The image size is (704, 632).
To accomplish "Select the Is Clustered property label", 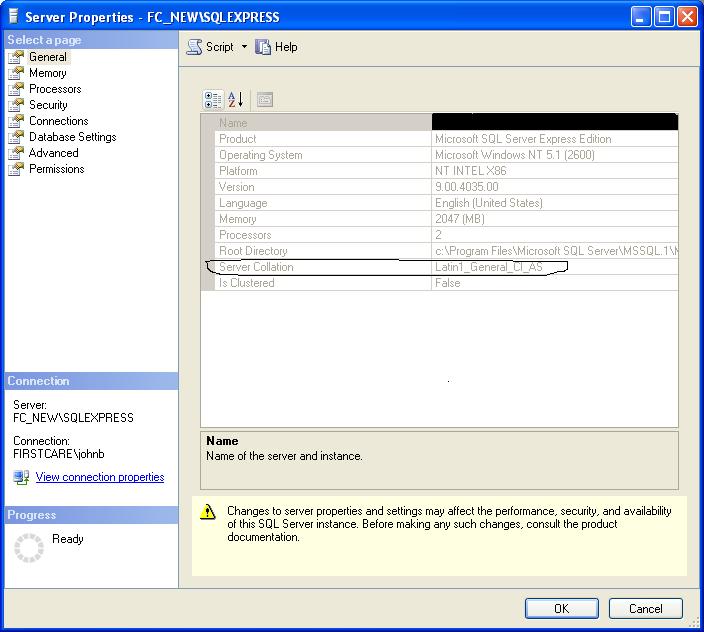I will click(246, 283).
